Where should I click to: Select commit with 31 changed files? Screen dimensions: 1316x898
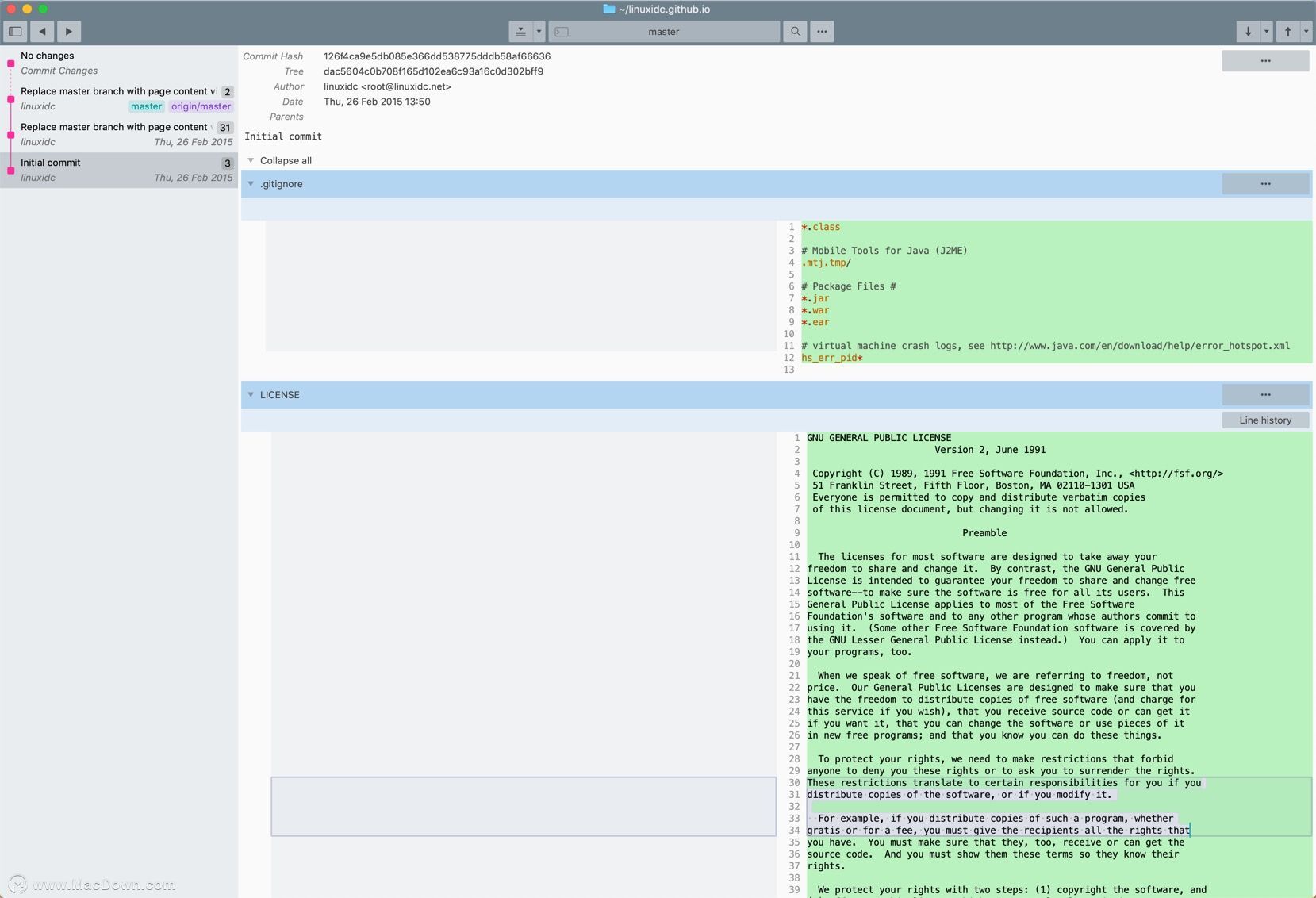click(119, 134)
